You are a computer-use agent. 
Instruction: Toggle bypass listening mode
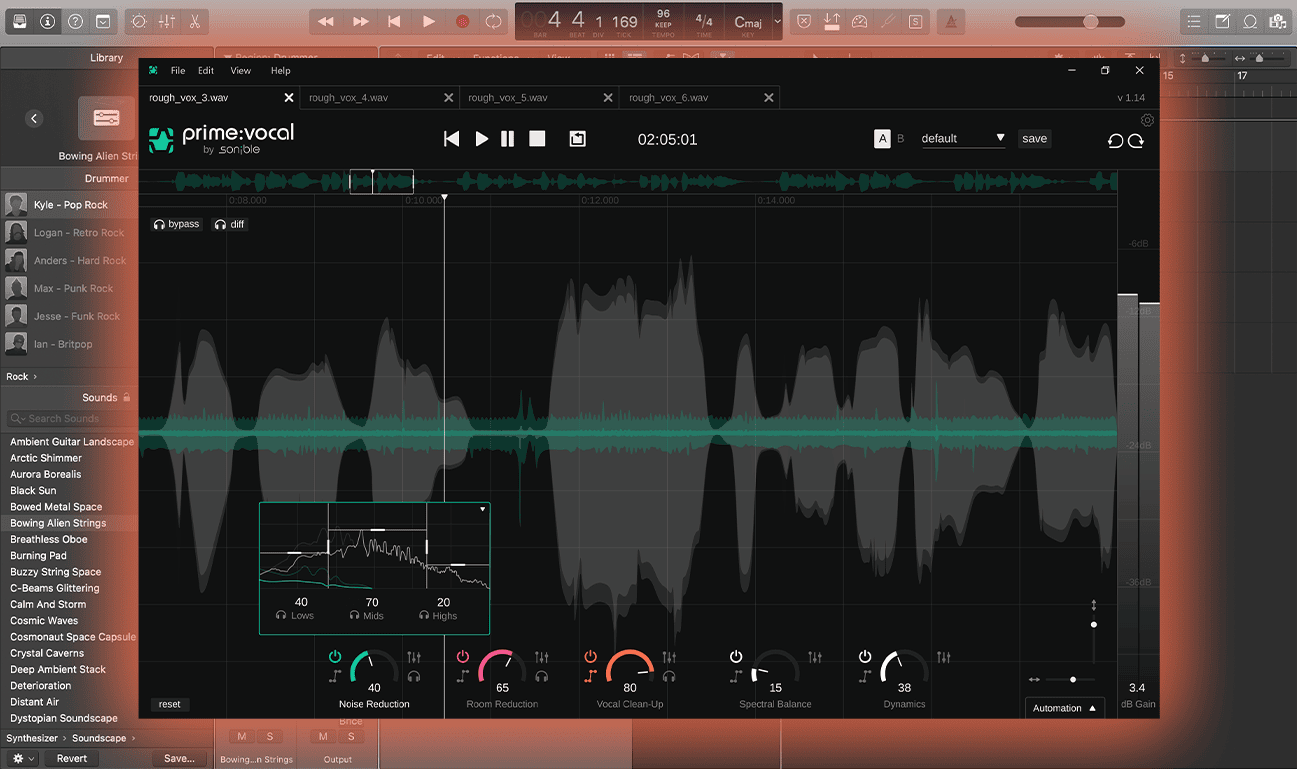tap(176, 224)
